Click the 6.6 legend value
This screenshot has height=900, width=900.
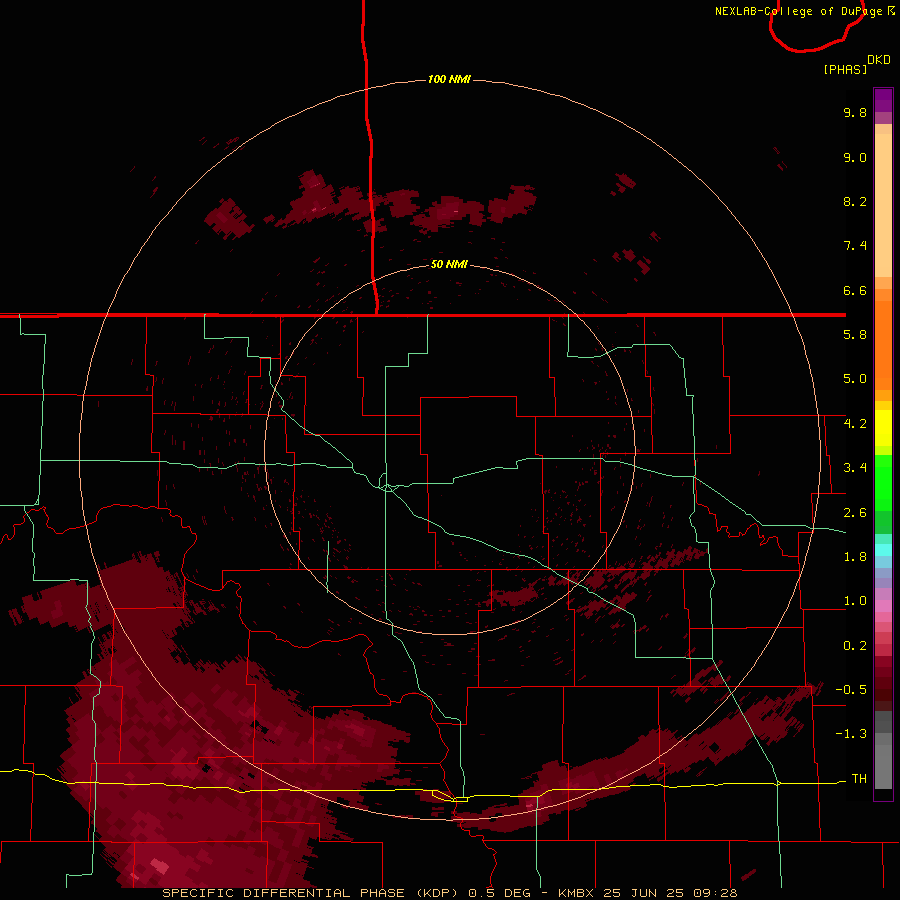click(x=855, y=290)
